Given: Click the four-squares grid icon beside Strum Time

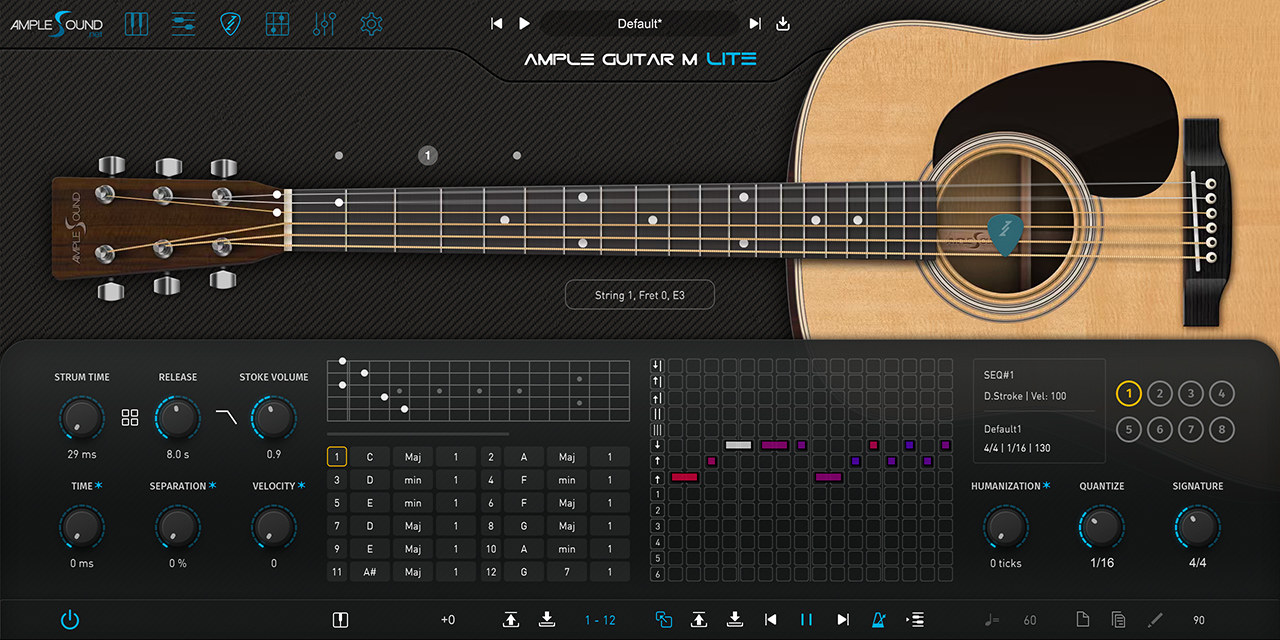Looking at the screenshot, I should tap(130, 417).
